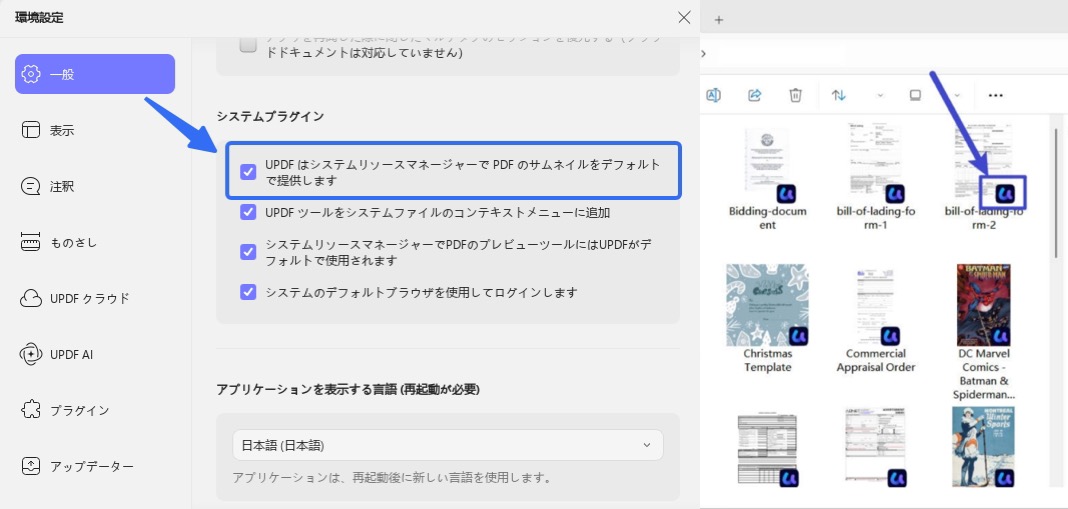This screenshot has width=1068, height=509.
Task: Select the Christmas Template PDF thumbnail
Action: click(x=768, y=305)
